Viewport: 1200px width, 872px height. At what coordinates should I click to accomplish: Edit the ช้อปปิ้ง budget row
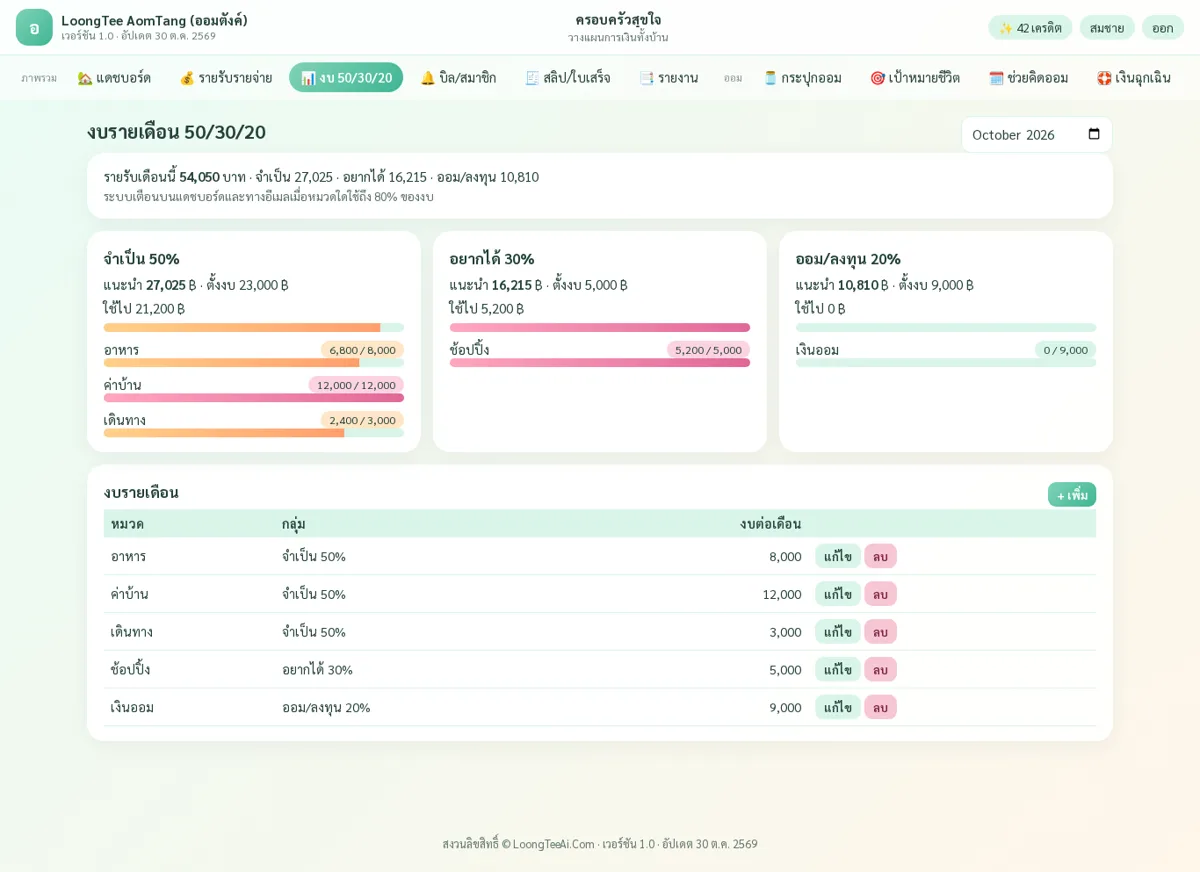point(838,669)
